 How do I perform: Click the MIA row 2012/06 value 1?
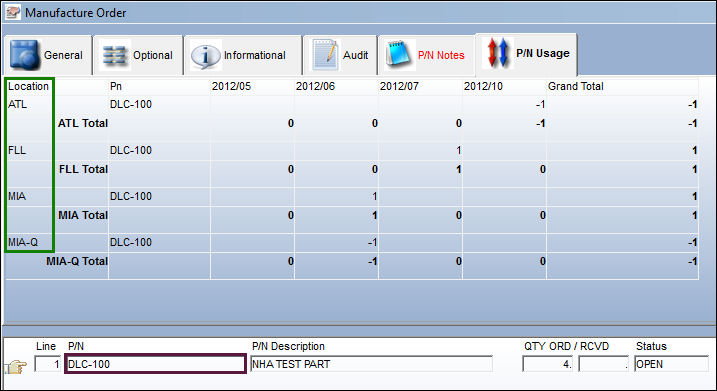[375, 197]
